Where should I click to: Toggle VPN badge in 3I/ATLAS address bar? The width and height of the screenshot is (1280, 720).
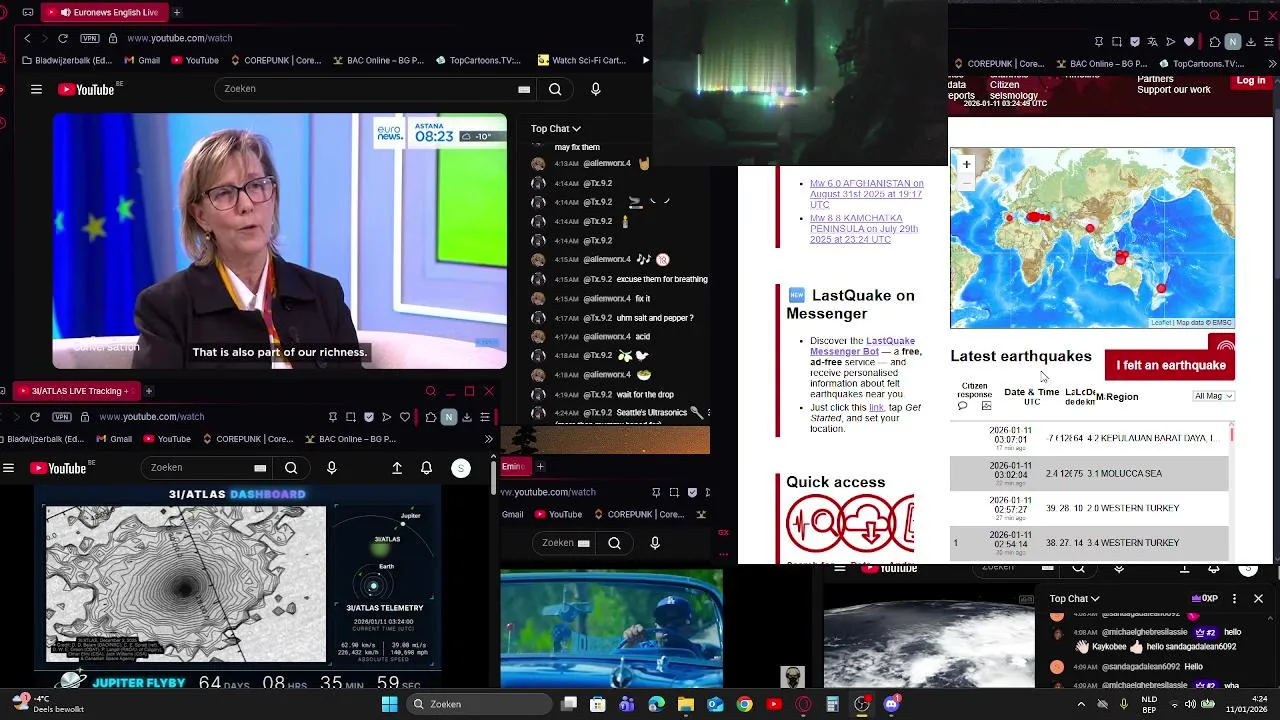62,417
